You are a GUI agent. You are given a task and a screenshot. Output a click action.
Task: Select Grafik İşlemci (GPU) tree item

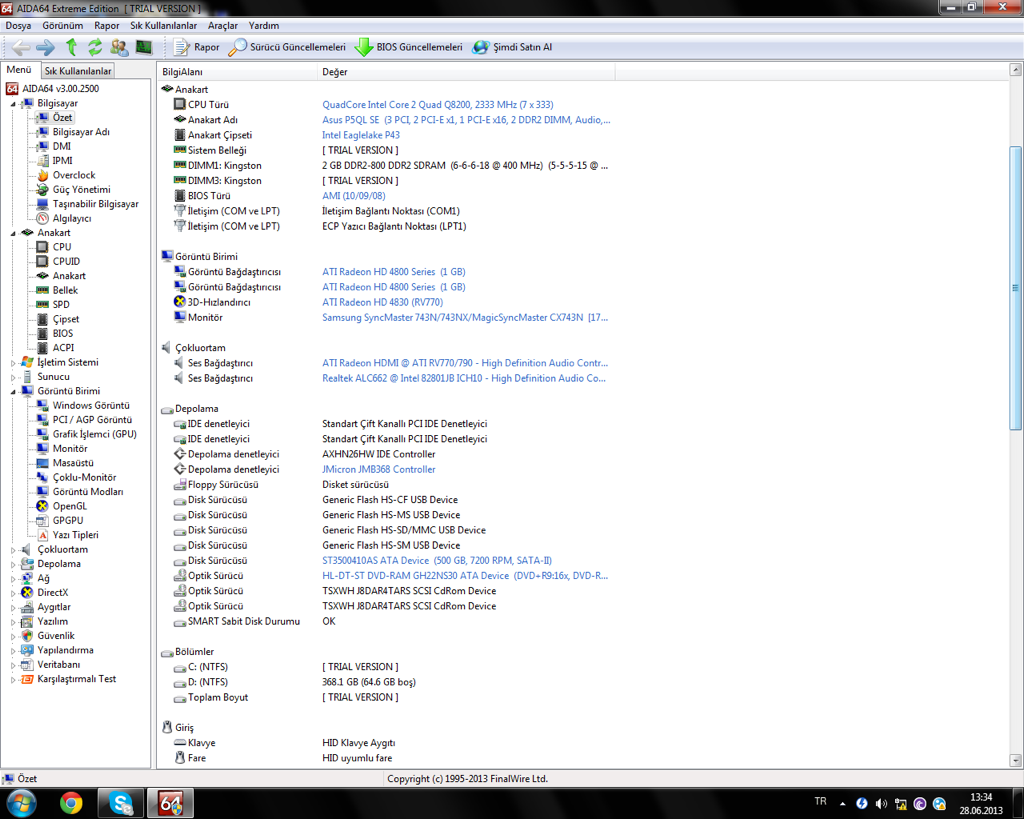click(95, 434)
